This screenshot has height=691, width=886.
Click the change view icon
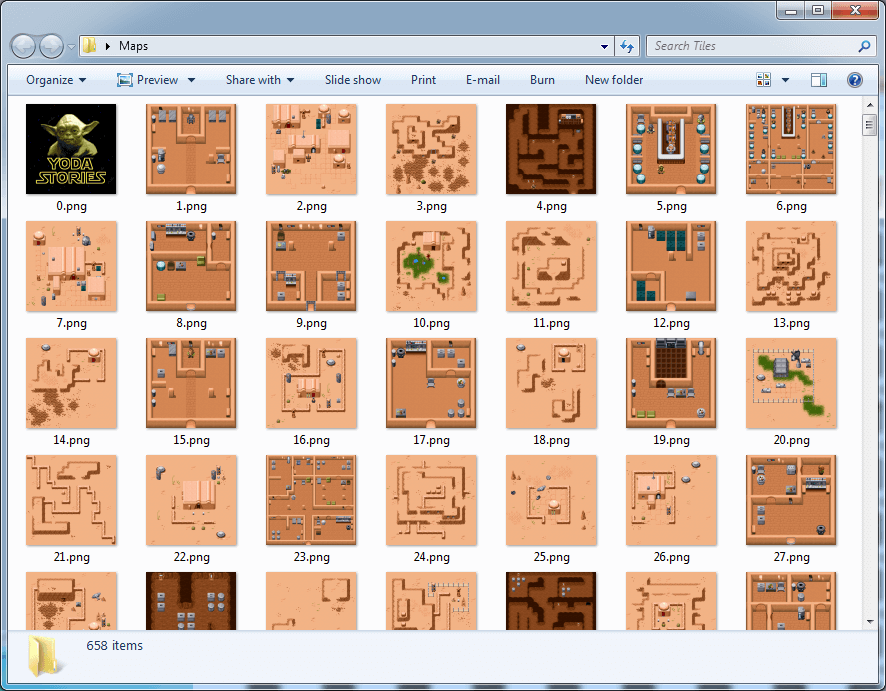tap(765, 80)
